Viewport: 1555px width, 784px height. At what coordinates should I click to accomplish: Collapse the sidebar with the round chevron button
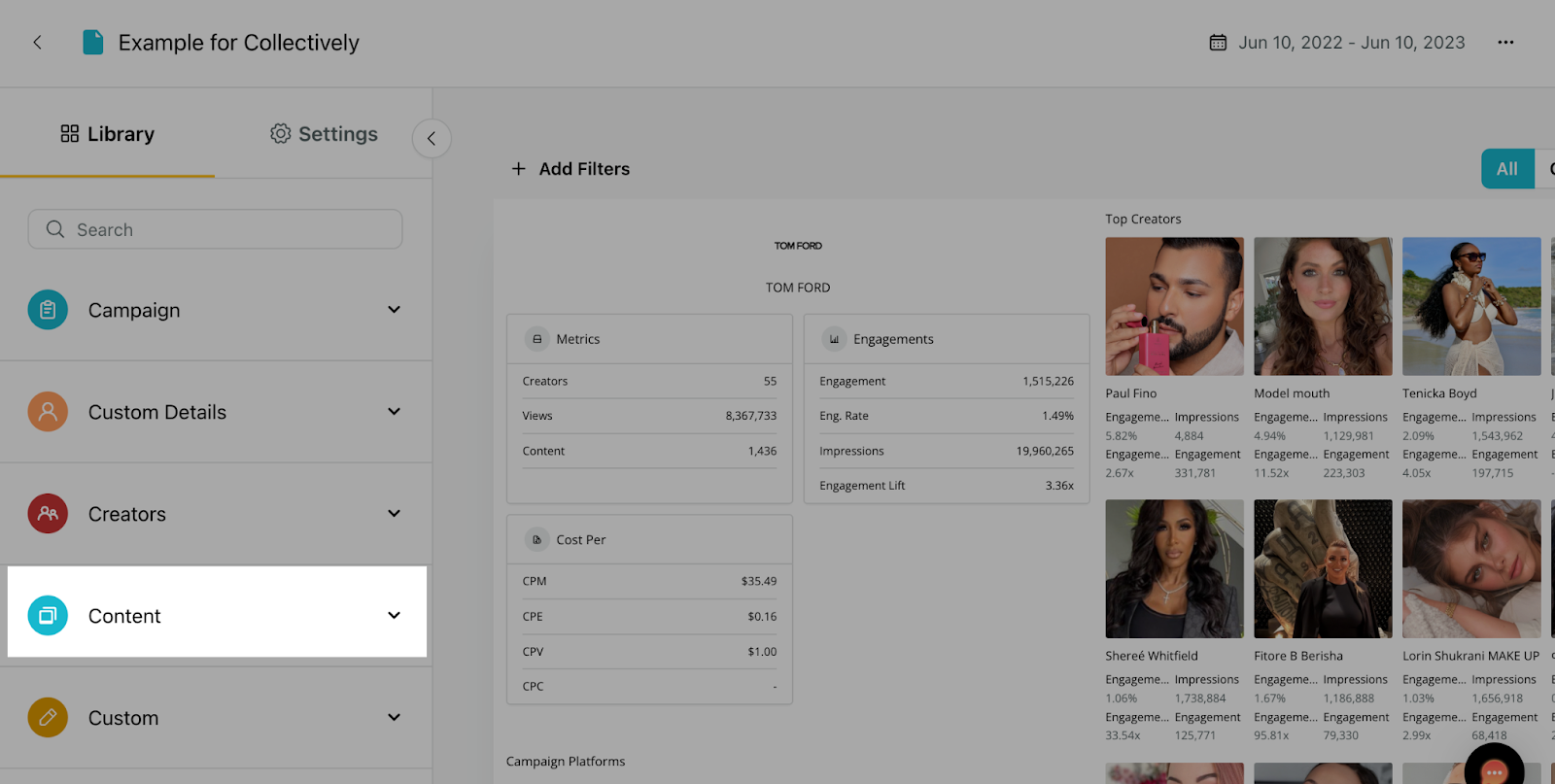click(432, 138)
